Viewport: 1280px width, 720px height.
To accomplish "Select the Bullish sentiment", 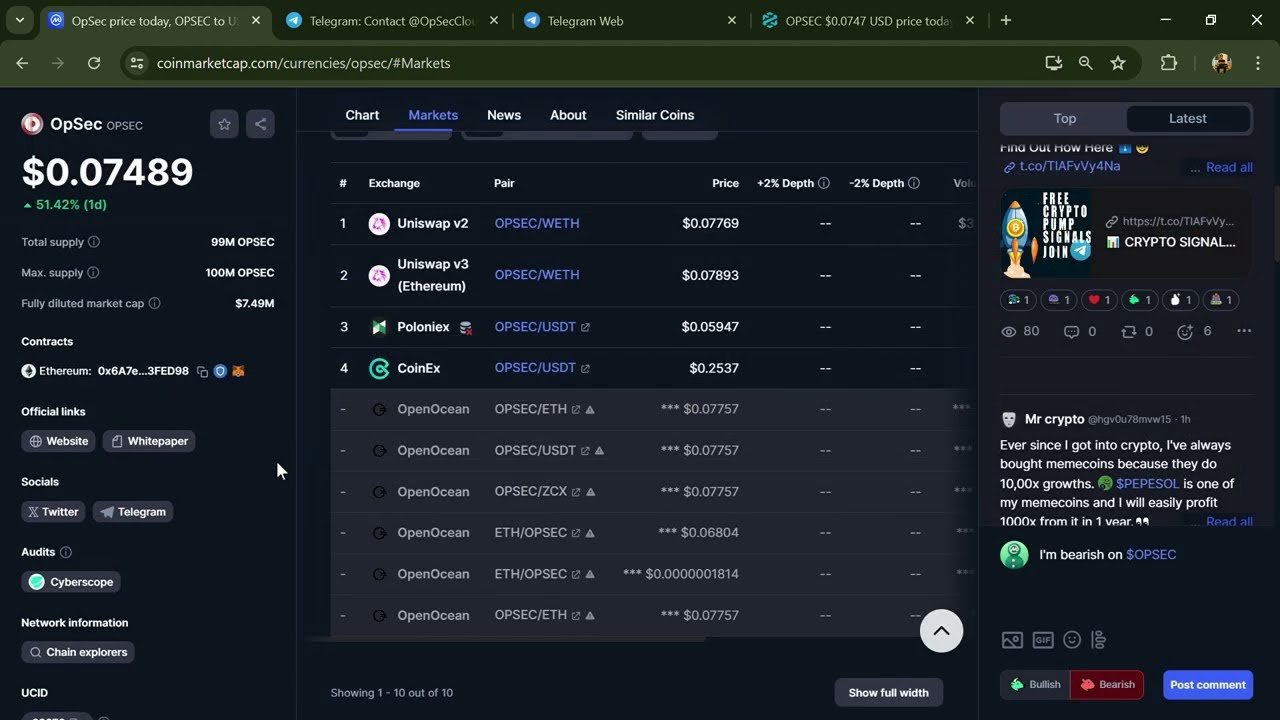I will pyautogui.click(x=1035, y=685).
